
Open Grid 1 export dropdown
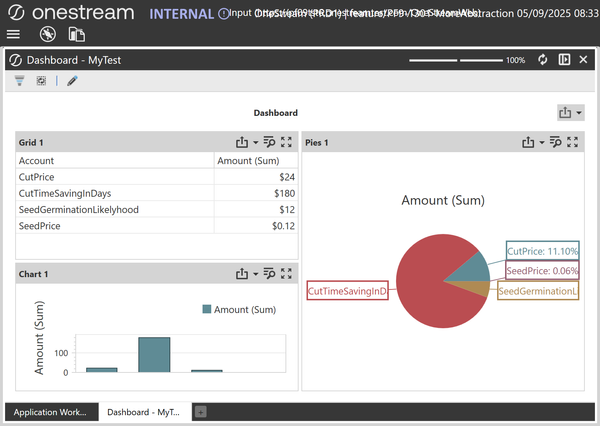point(246,143)
